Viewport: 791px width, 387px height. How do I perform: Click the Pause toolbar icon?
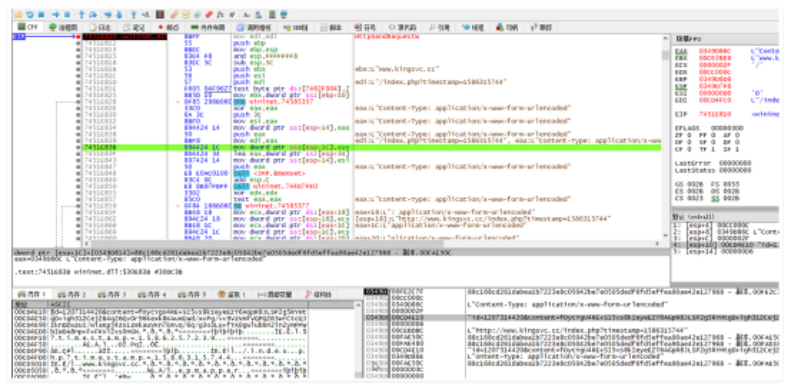tap(67, 15)
